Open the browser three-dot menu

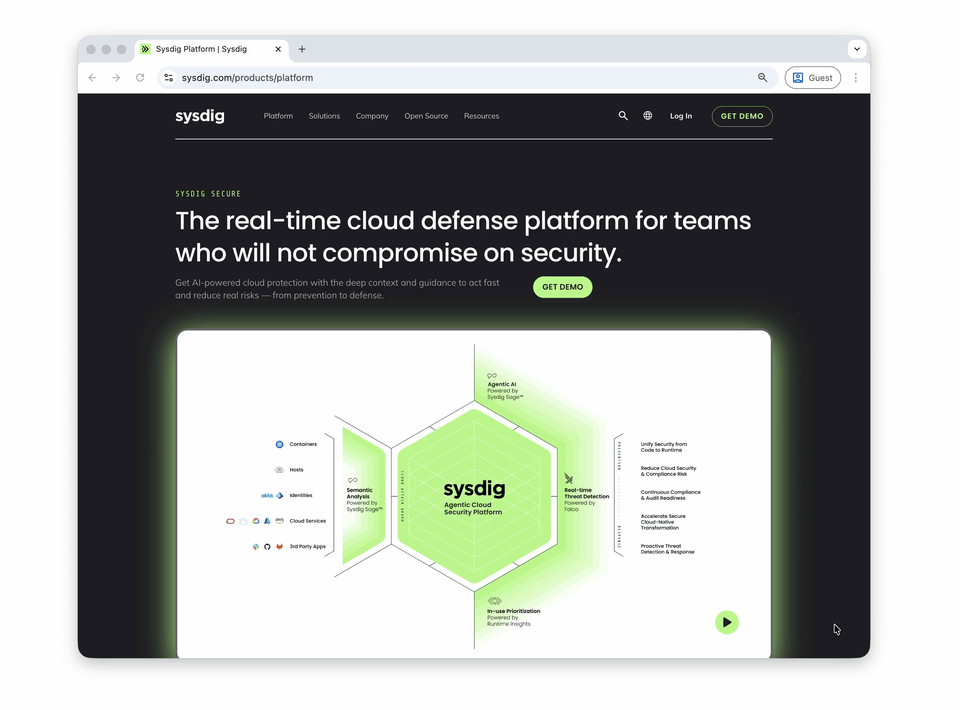[856, 78]
